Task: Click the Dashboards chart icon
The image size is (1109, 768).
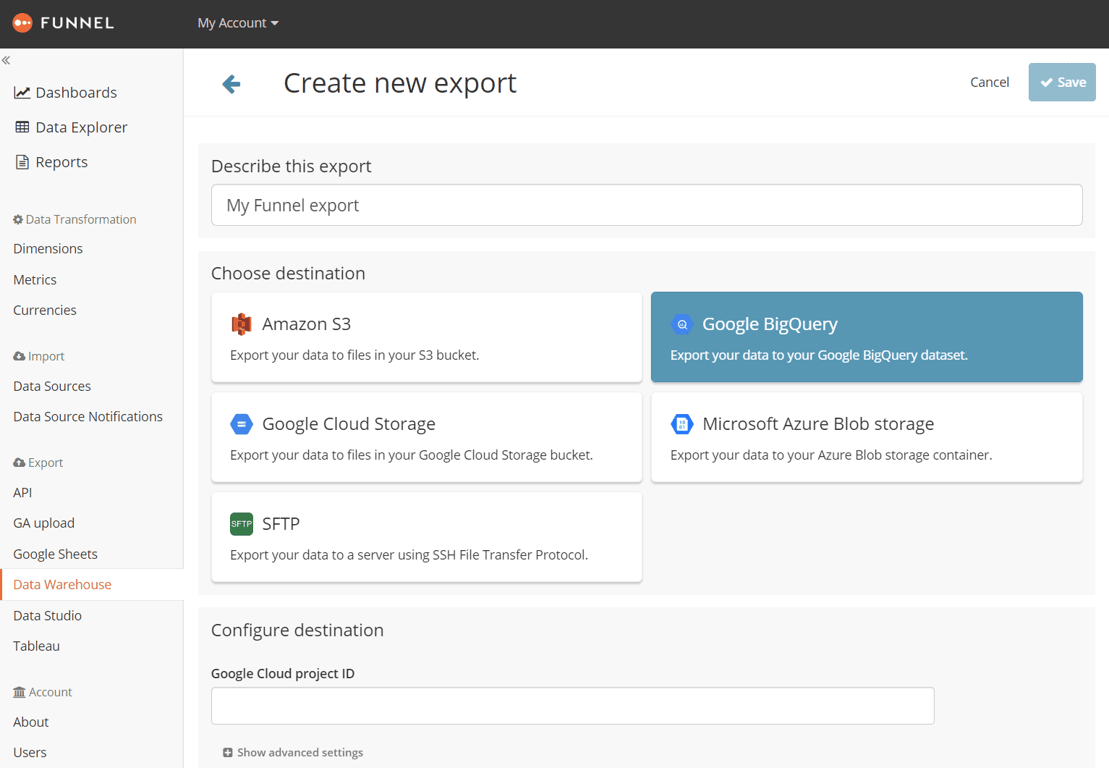Action: tap(22, 93)
